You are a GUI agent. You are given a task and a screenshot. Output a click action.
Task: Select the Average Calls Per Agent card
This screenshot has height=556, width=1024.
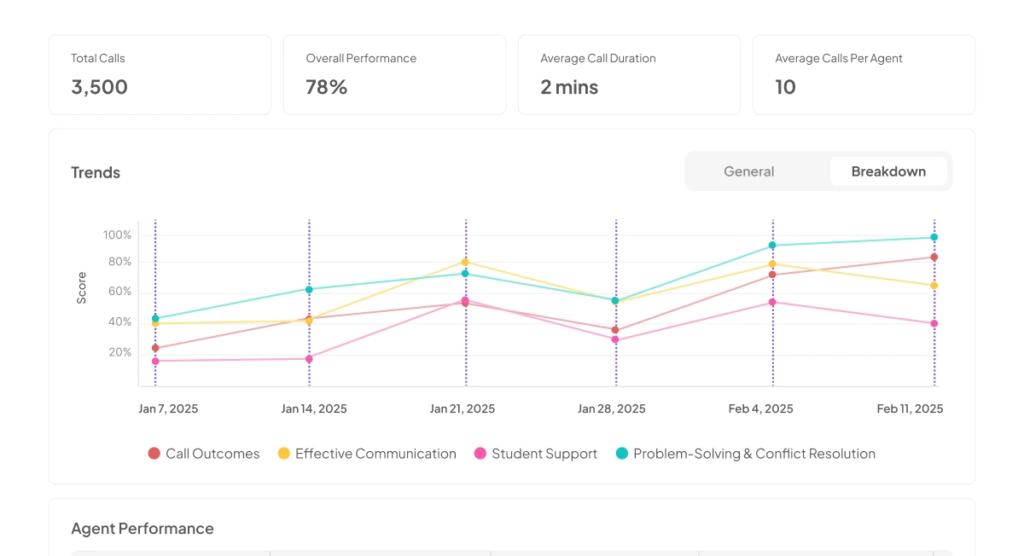(864, 75)
